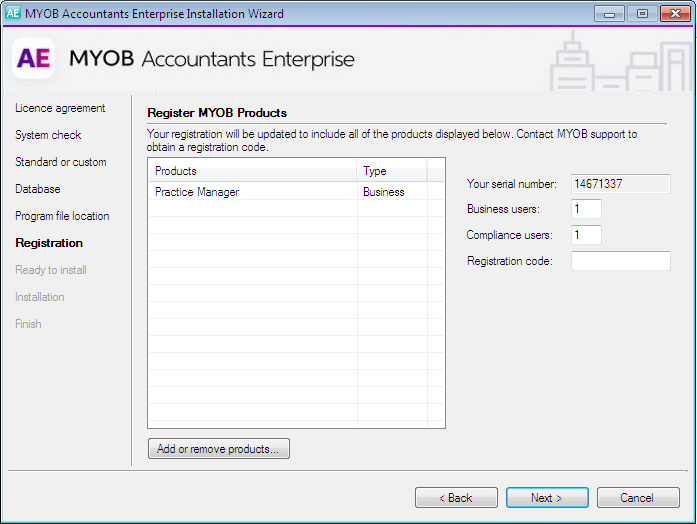The height and width of the screenshot is (524, 697).
Task: Click the Next button
Action: [546, 497]
